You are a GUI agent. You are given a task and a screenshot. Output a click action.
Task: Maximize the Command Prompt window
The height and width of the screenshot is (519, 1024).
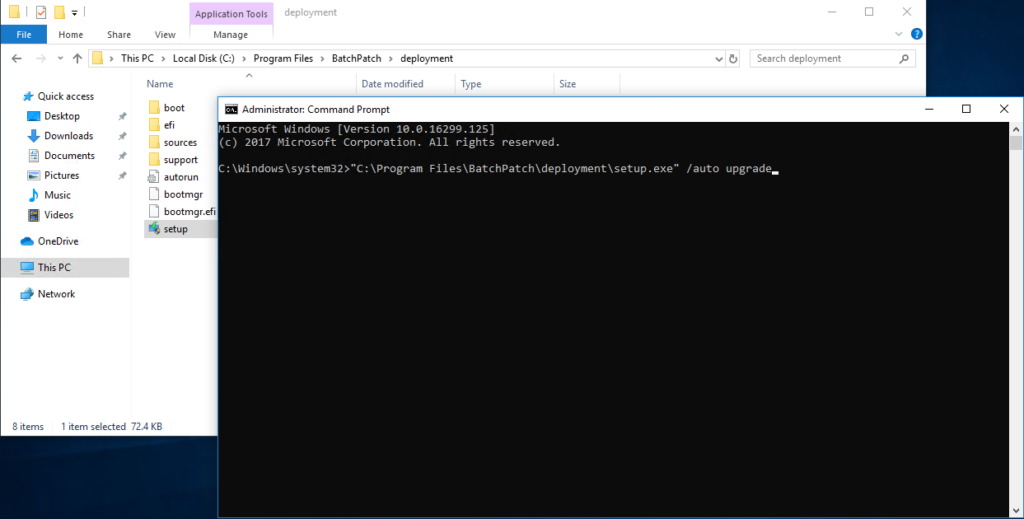point(966,109)
